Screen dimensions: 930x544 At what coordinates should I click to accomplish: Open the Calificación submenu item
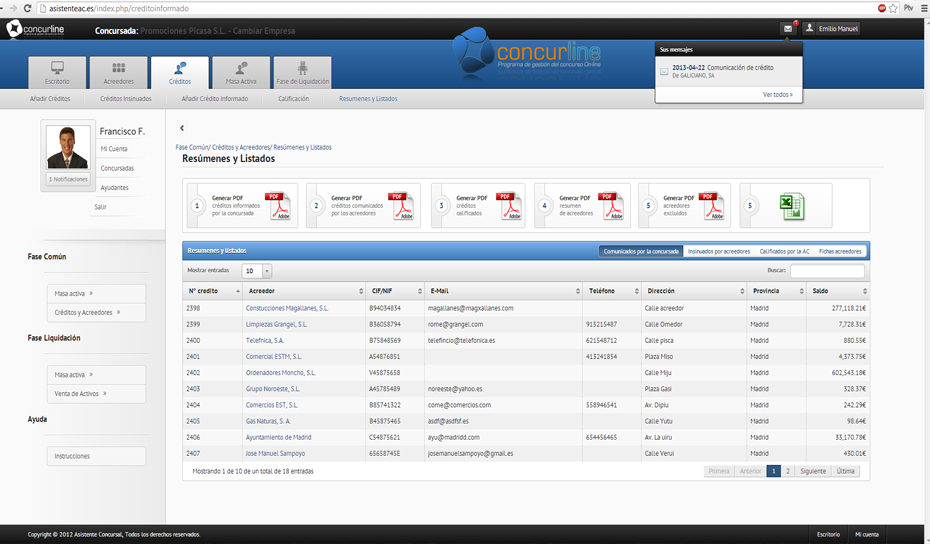(x=293, y=99)
